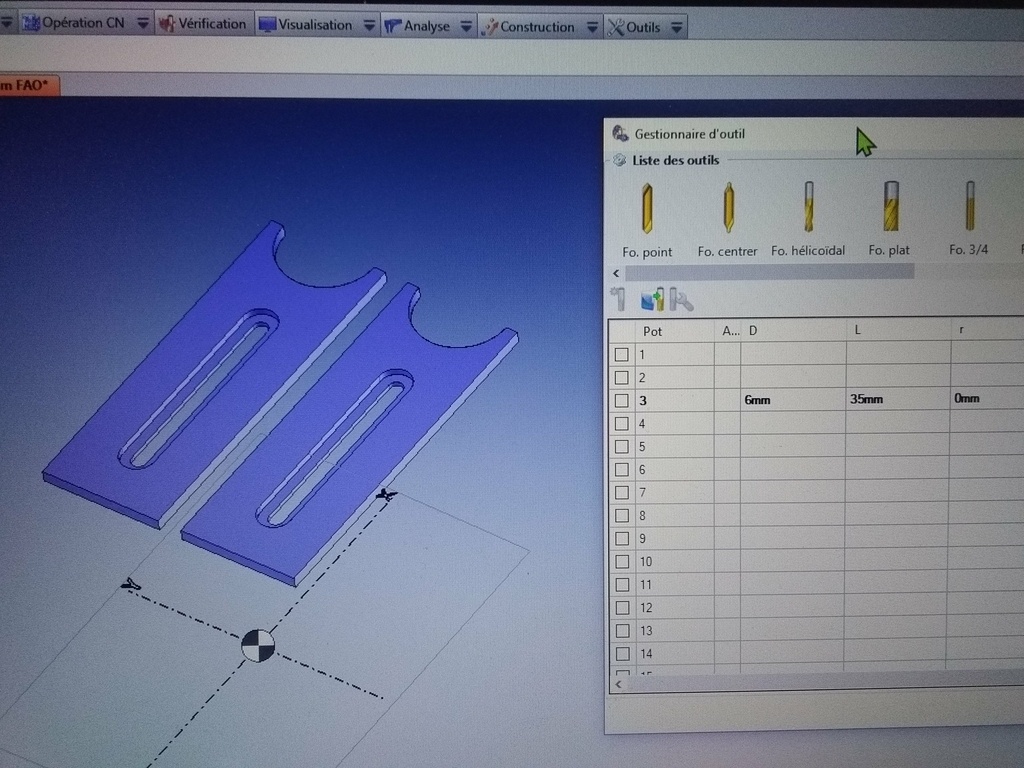Open the Visualisation dropdown arrow
This screenshot has width=1024, height=768.
tap(369, 25)
